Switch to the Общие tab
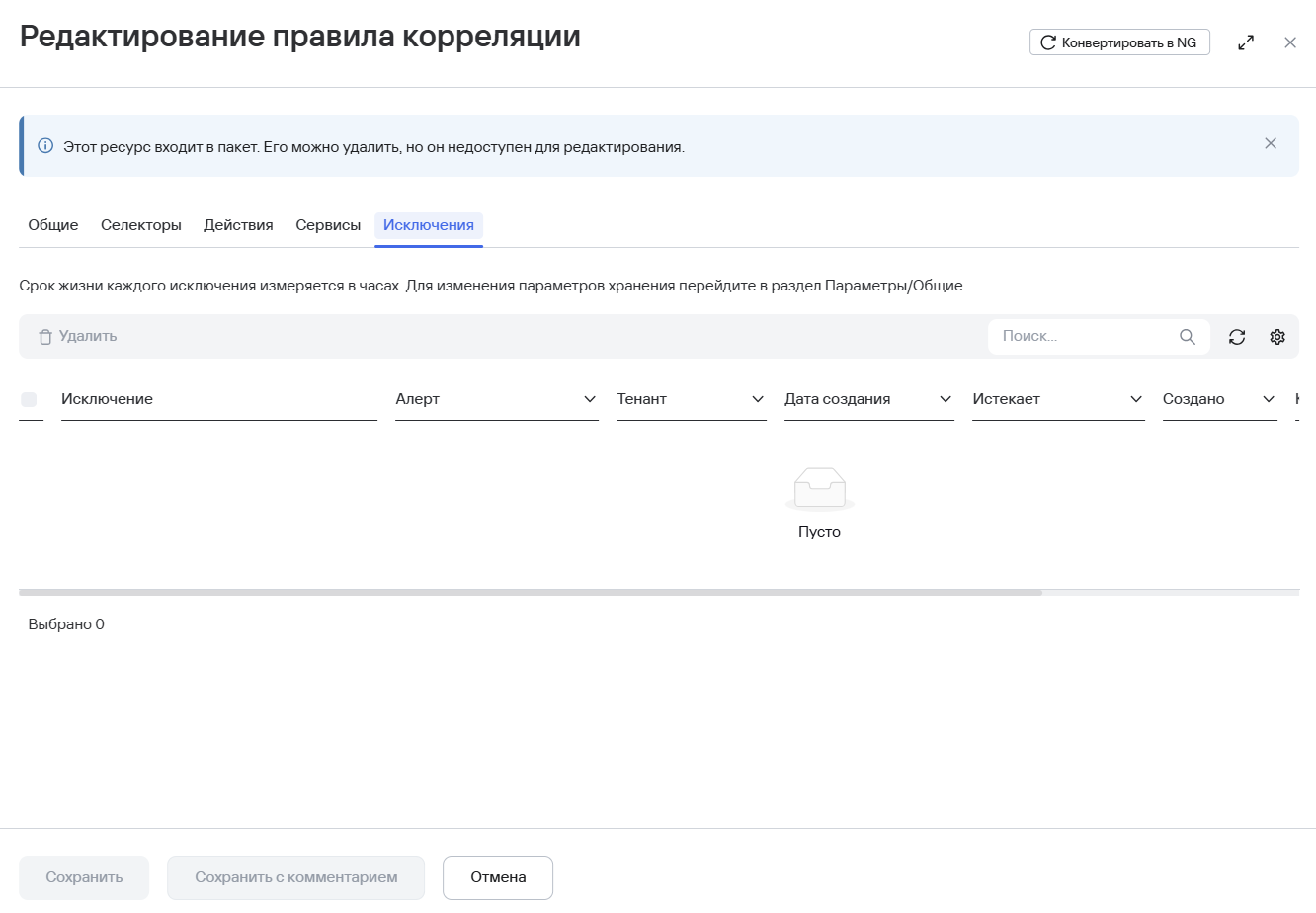The image size is (1316, 913). click(x=53, y=225)
